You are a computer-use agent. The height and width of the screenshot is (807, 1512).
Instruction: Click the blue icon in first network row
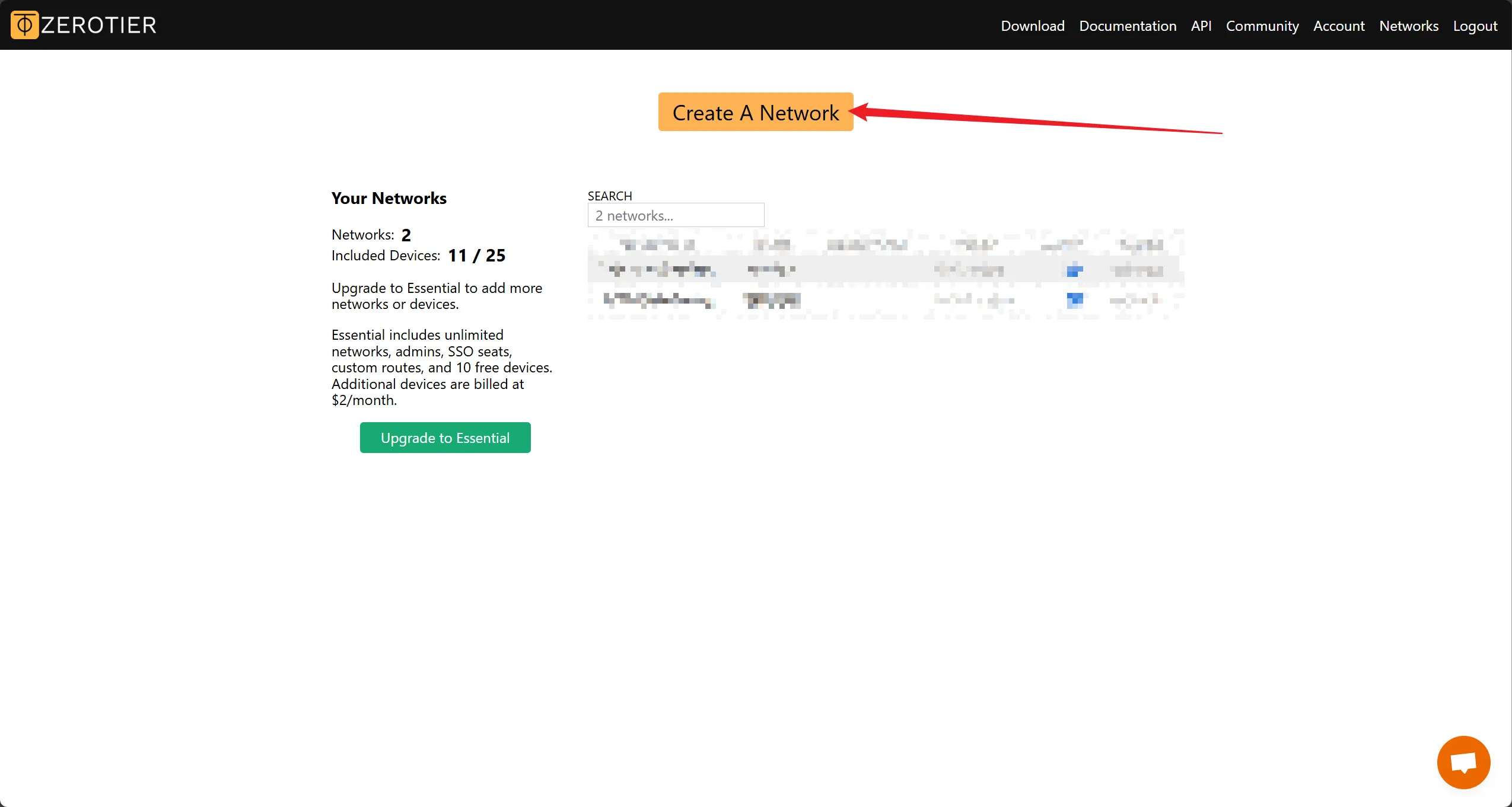coord(1074,271)
